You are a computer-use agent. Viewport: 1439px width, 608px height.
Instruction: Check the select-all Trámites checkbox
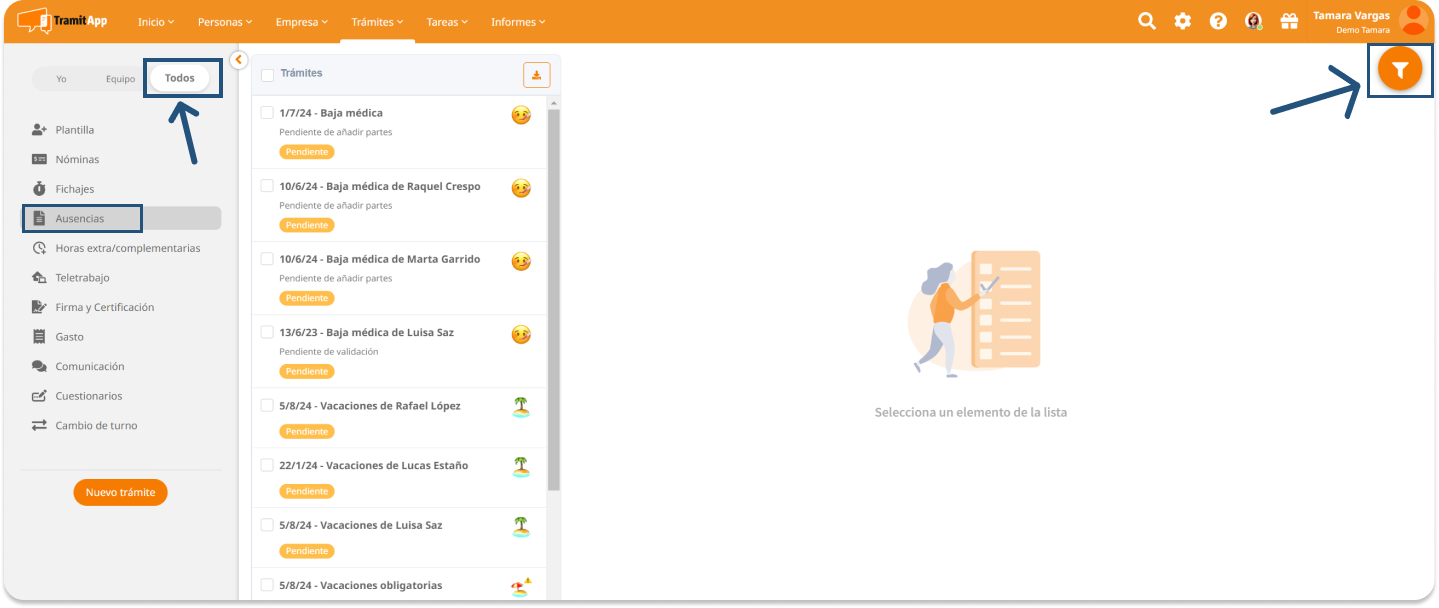pyautogui.click(x=268, y=75)
